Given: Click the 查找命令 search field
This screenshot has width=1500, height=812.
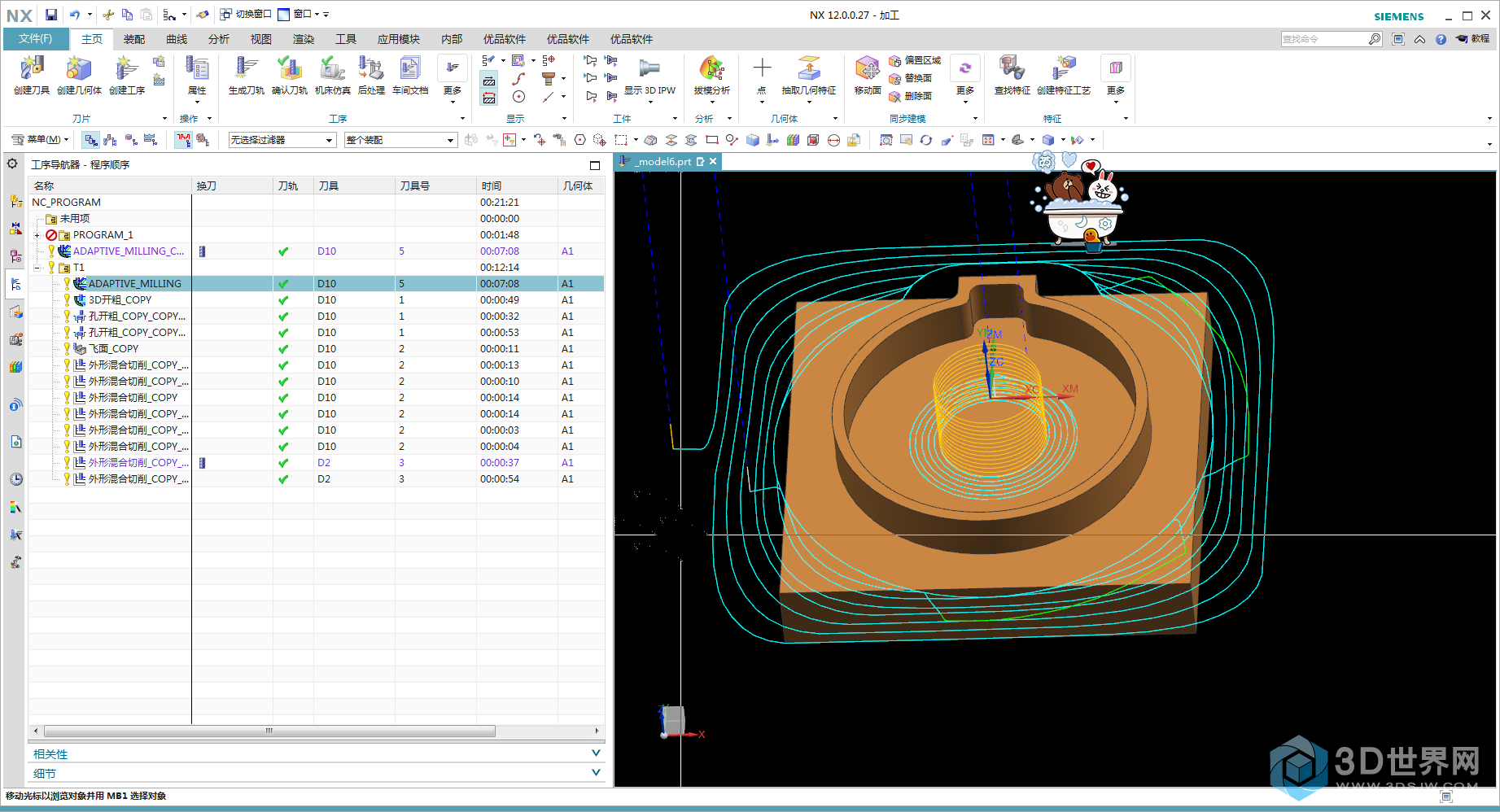Looking at the screenshot, I should point(1324,39).
